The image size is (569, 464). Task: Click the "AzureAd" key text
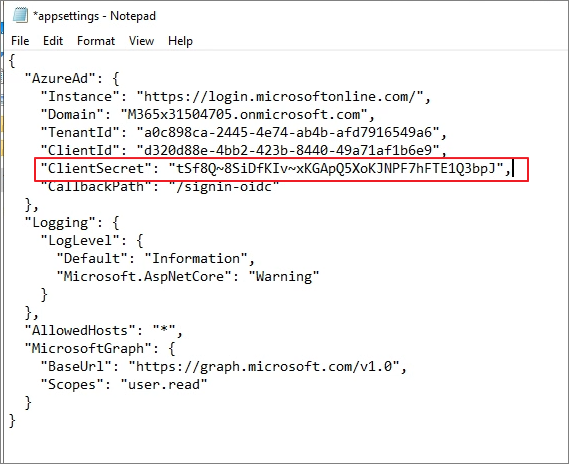click(x=60, y=78)
